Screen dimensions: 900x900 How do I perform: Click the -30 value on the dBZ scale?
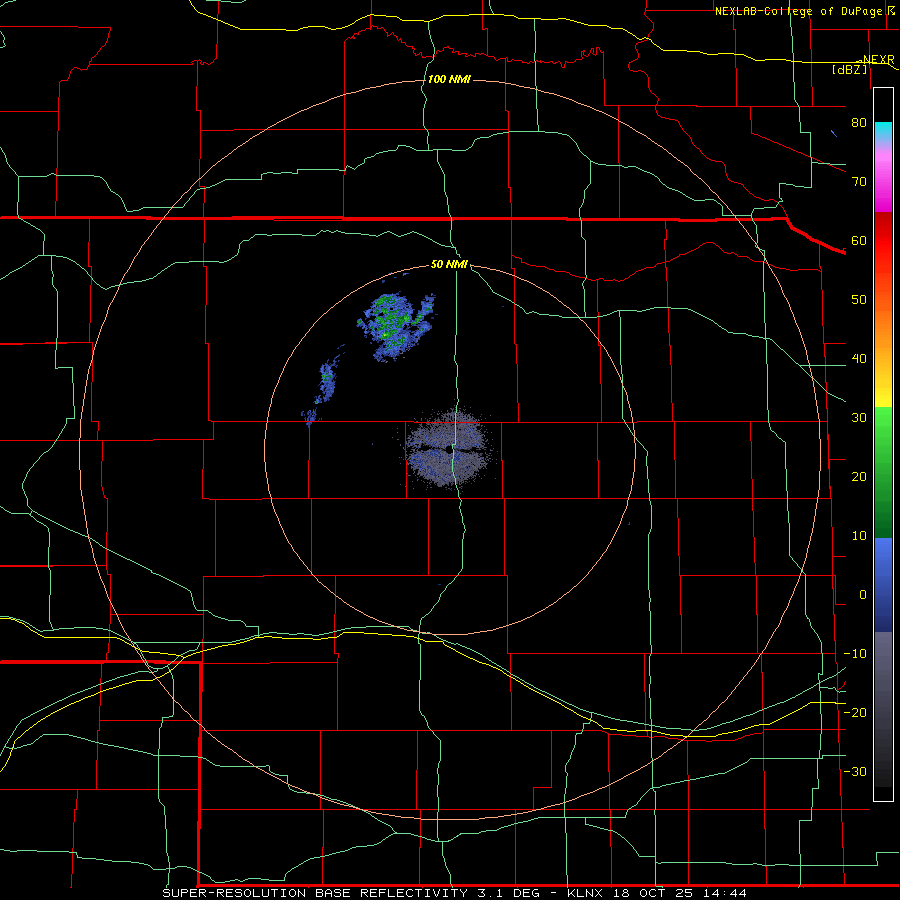coord(855,771)
